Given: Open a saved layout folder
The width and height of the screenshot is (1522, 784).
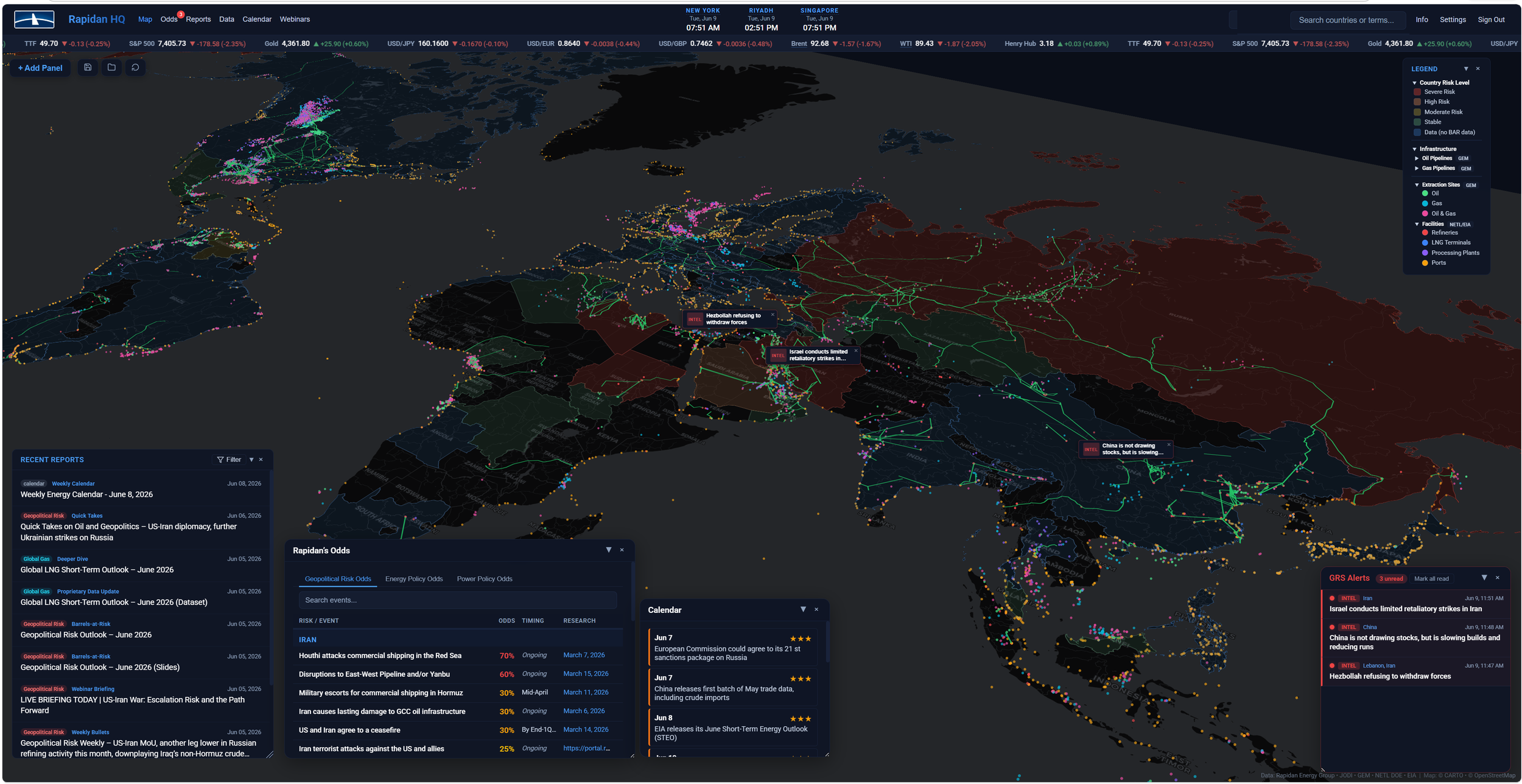Looking at the screenshot, I should (111, 68).
